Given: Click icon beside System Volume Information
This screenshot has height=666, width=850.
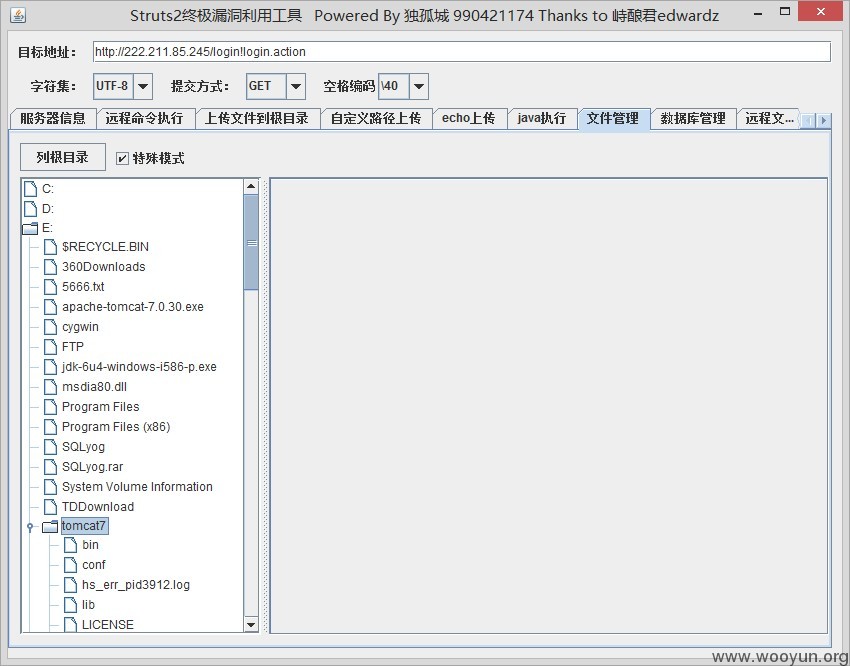Looking at the screenshot, I should [x=50, y=487].
